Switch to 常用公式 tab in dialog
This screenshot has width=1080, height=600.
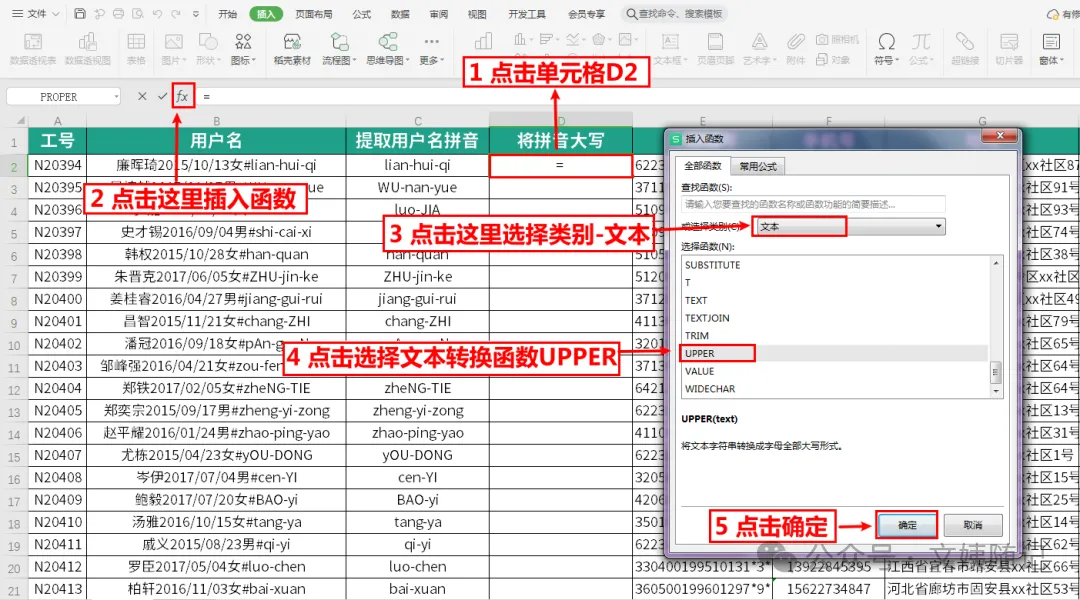click(758, 166)
